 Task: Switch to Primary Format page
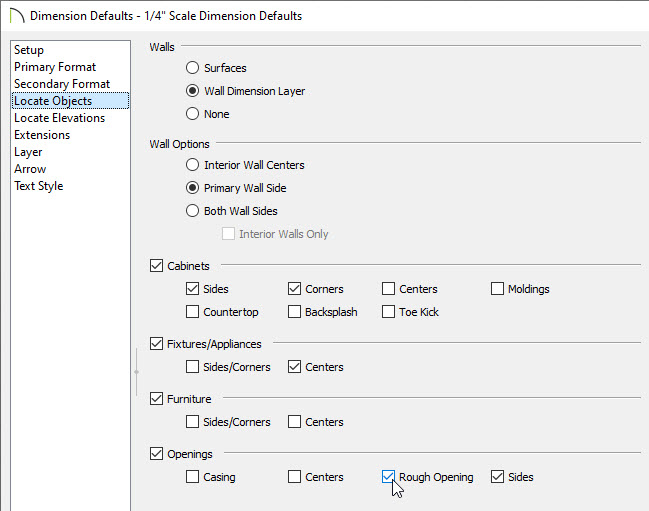pos(55,67)
